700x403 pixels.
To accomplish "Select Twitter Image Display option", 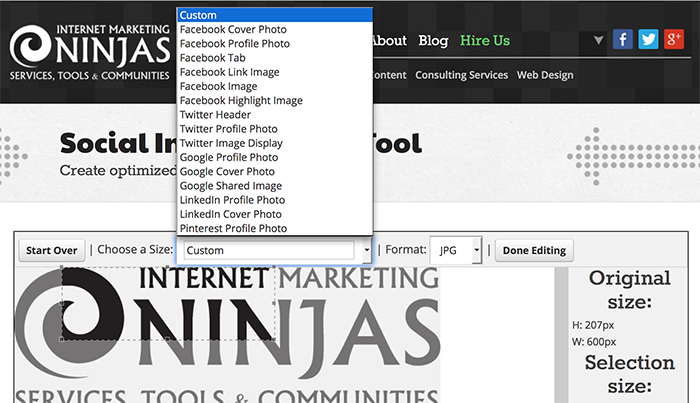I will (275, 143).
